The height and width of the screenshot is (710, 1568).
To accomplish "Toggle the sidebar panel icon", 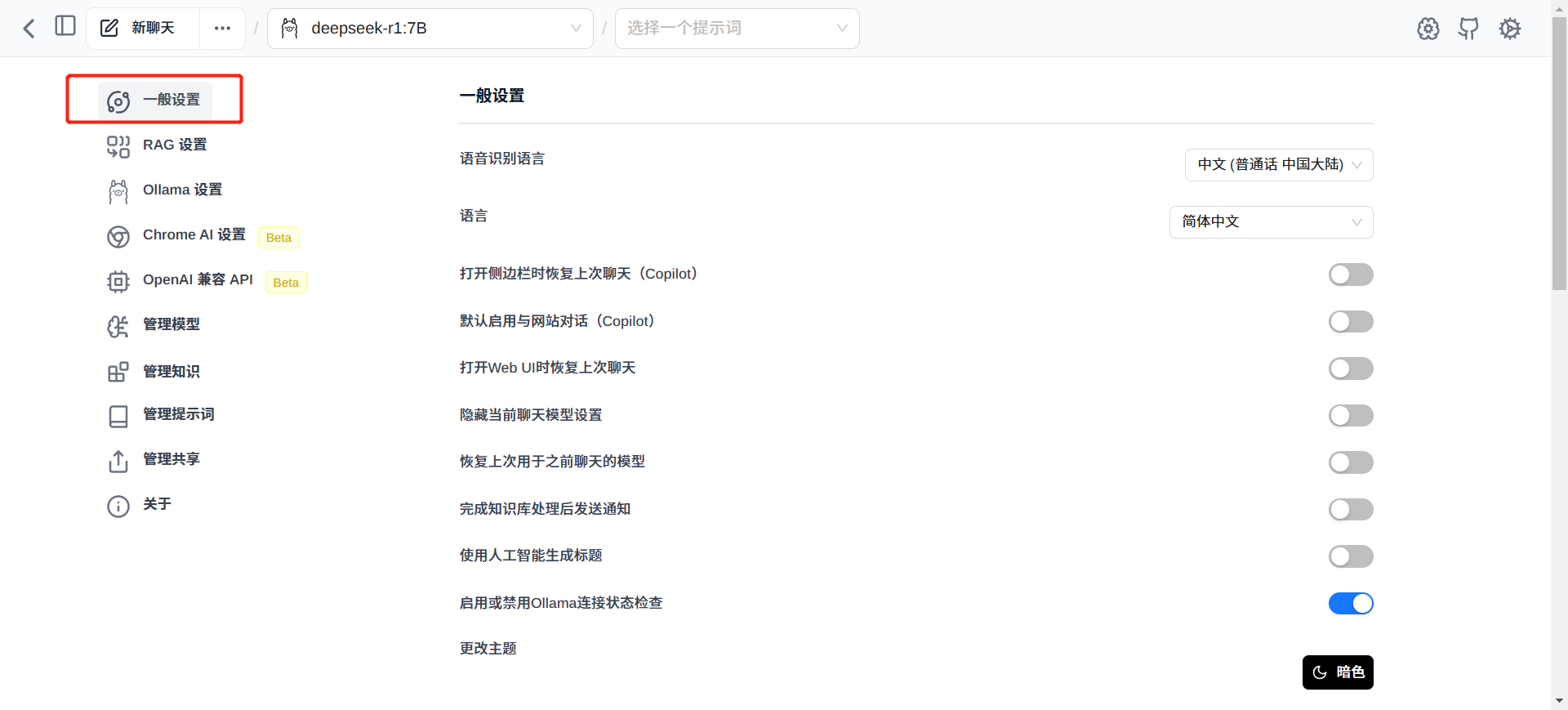I will (x=65, y=26).
